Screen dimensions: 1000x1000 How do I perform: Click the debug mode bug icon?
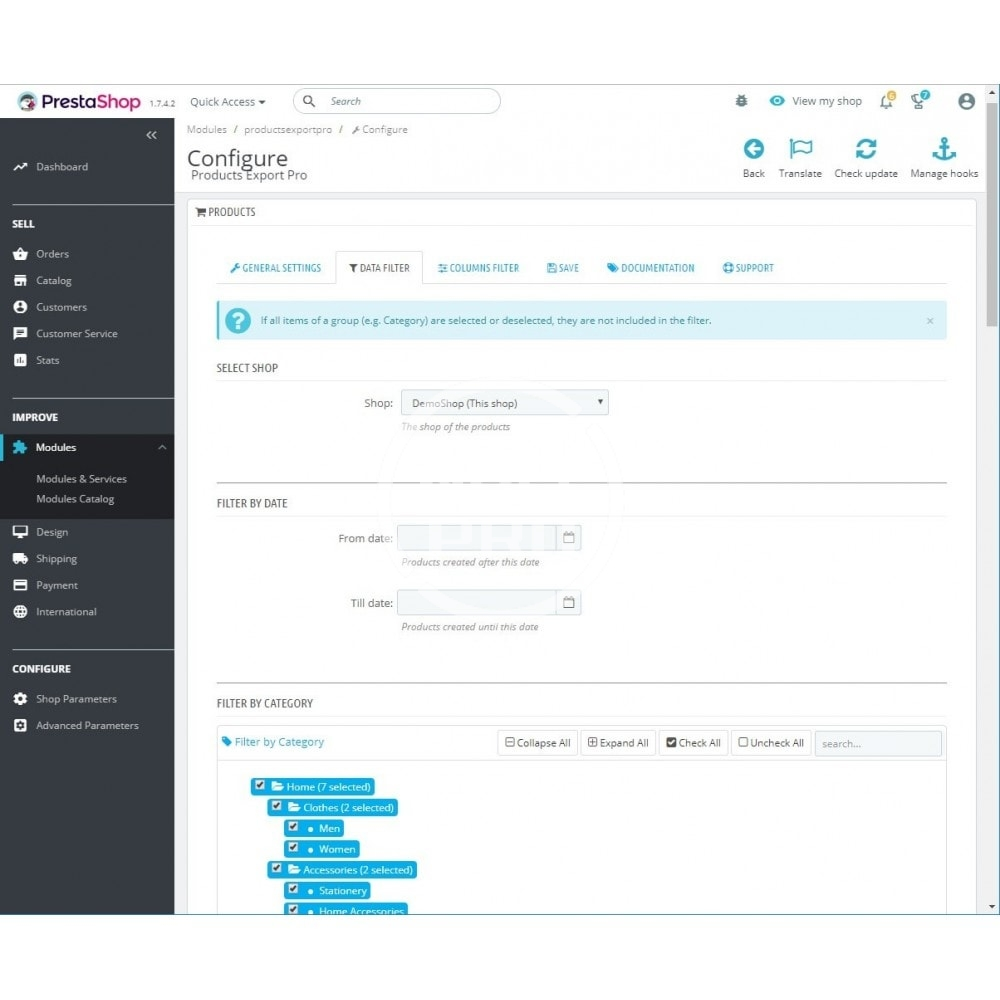[741, 101]
